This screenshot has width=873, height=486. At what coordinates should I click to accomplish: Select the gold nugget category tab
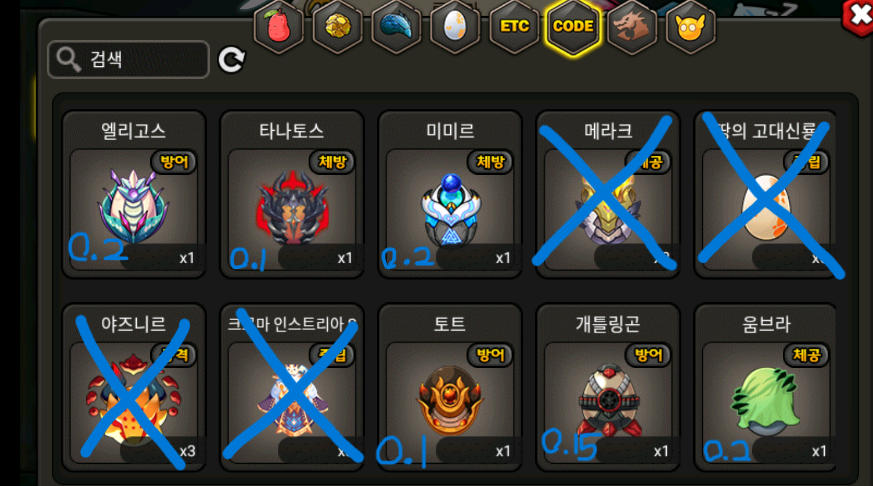point(337,26)
